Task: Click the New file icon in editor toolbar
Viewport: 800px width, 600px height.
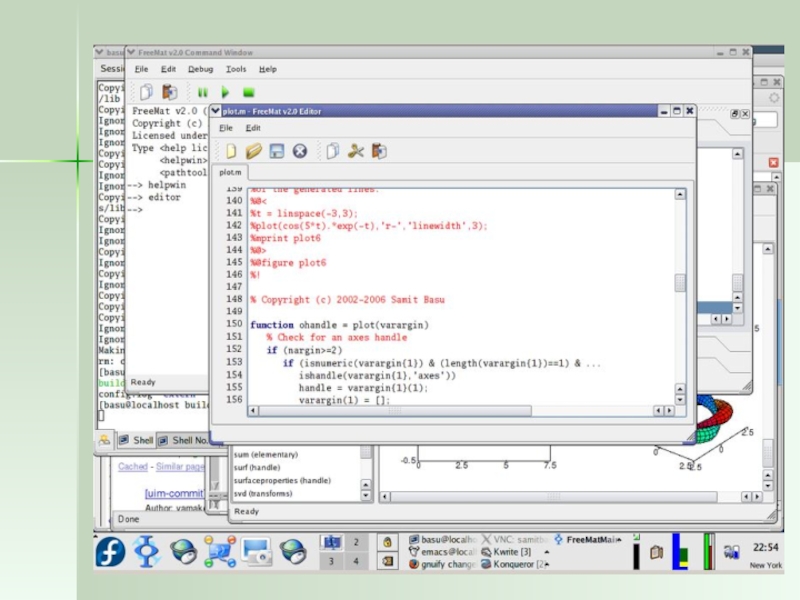Action: [231, 151]
